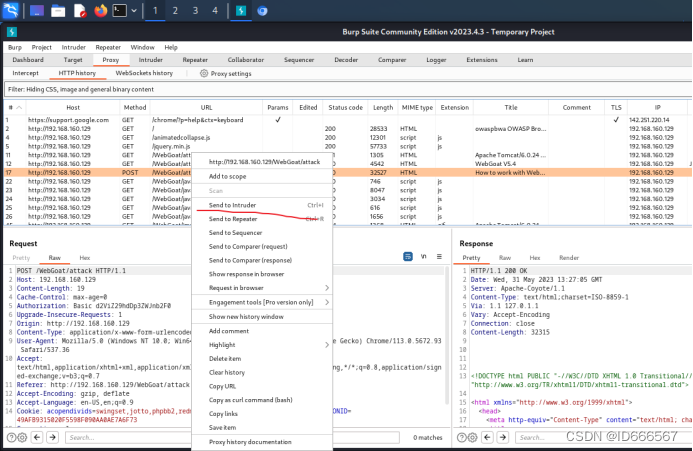The image size is (693, 451).
Task: Expand Highlight submenu arrow
Action: 327,345
